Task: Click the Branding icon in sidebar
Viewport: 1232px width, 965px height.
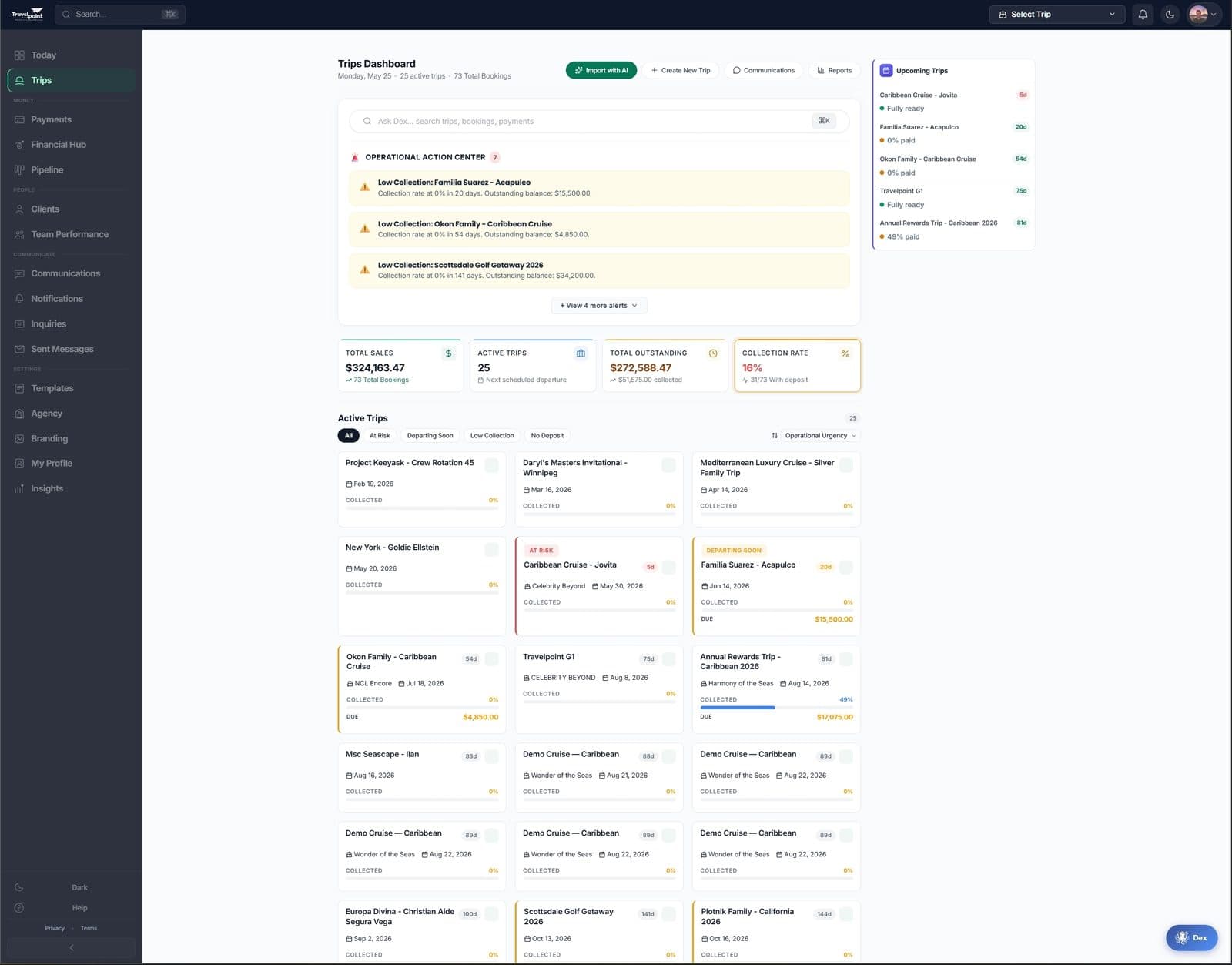Action: pos(19,439)
